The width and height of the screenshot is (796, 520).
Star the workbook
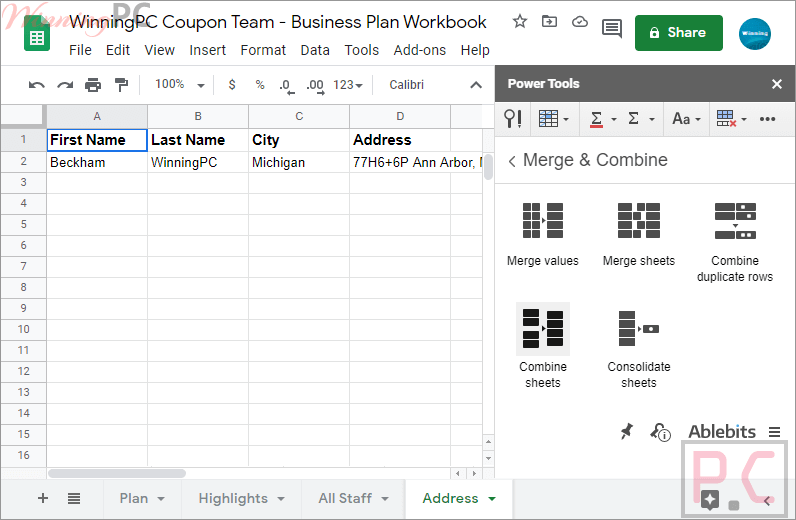tap(520, 21)
